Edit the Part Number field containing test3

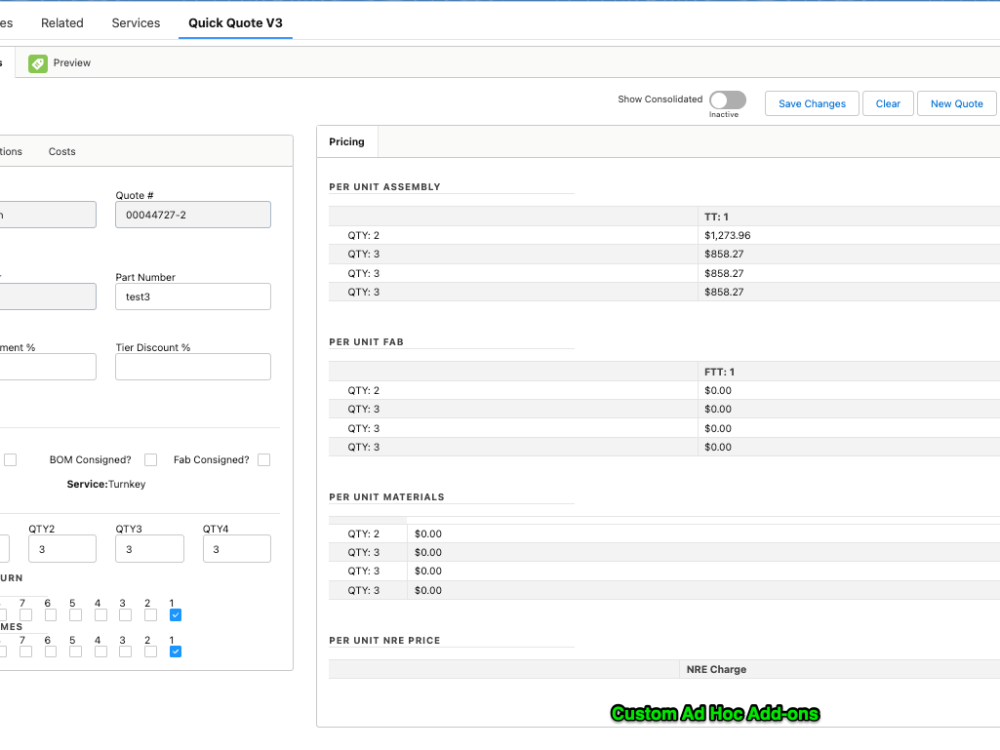192,296
